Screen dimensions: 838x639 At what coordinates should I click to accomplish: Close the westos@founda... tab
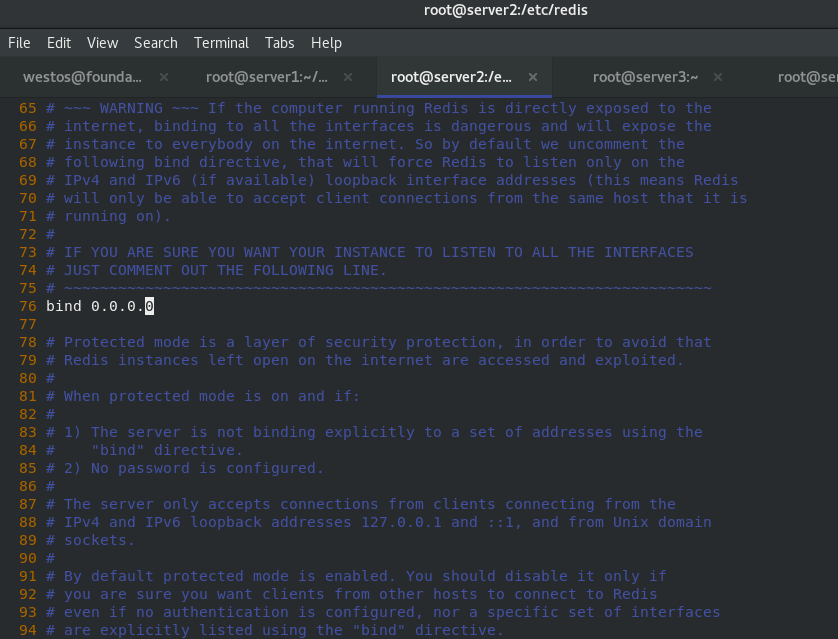(164, 77)
